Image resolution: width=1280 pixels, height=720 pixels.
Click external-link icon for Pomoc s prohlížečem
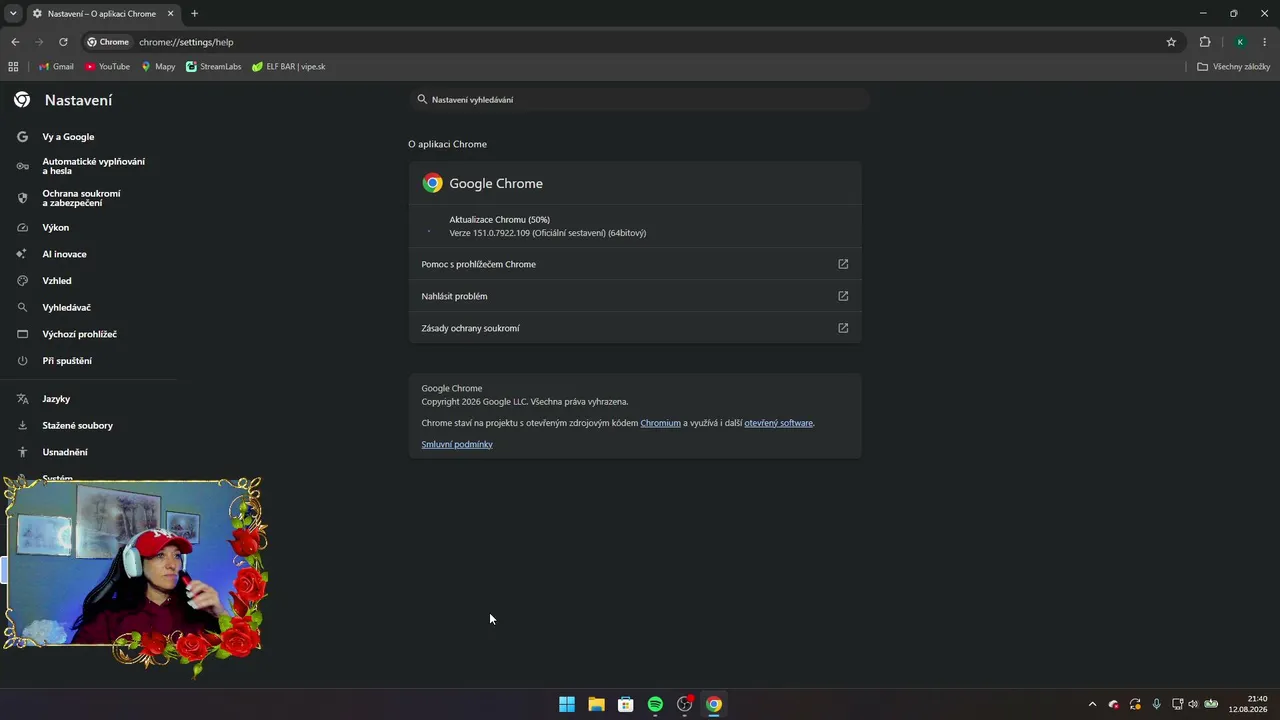(x=843, y=264)
